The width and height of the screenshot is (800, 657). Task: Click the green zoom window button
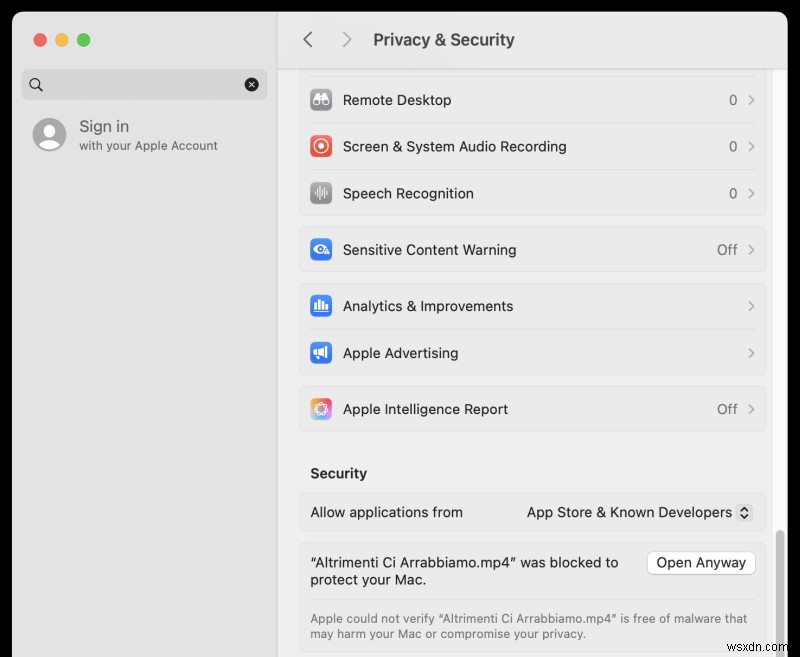[84, 40]
